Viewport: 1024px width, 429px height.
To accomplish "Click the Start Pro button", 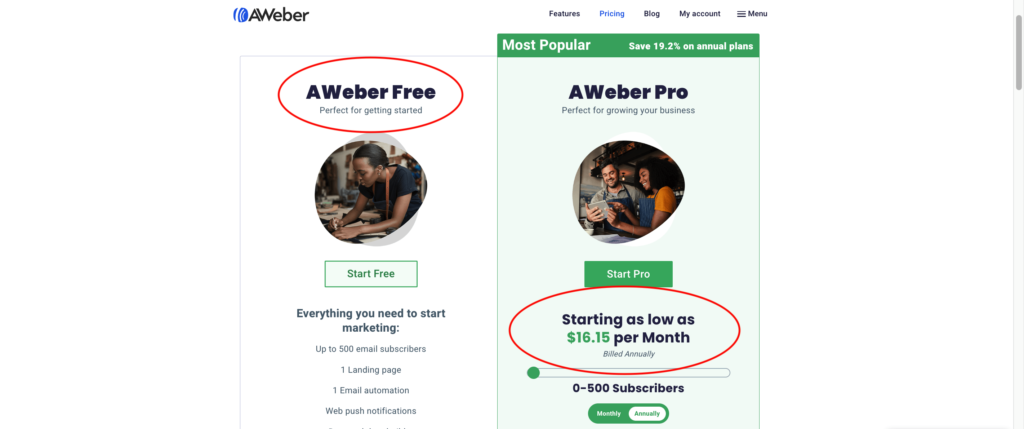I will pyautogui.click(x=628, y=274).
